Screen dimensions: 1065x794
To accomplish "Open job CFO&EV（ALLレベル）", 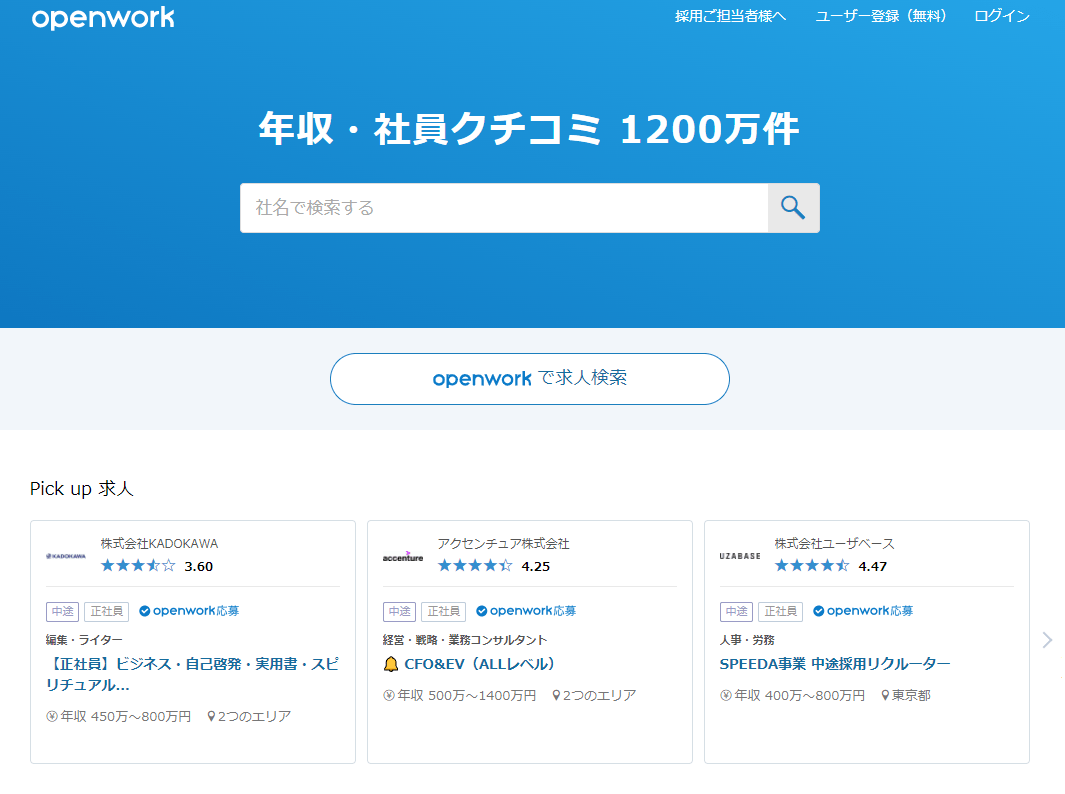I will [x=480, y=664].
